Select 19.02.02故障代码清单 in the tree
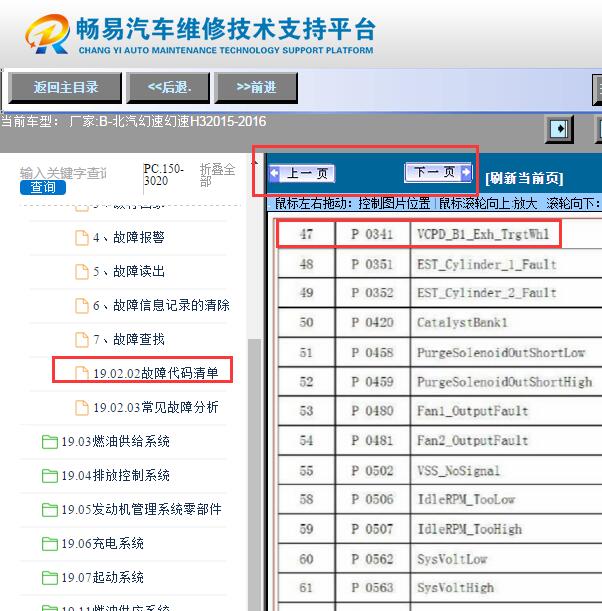This screenshot has width=602, height=611. pyautogui.click(x=156, y=373)
